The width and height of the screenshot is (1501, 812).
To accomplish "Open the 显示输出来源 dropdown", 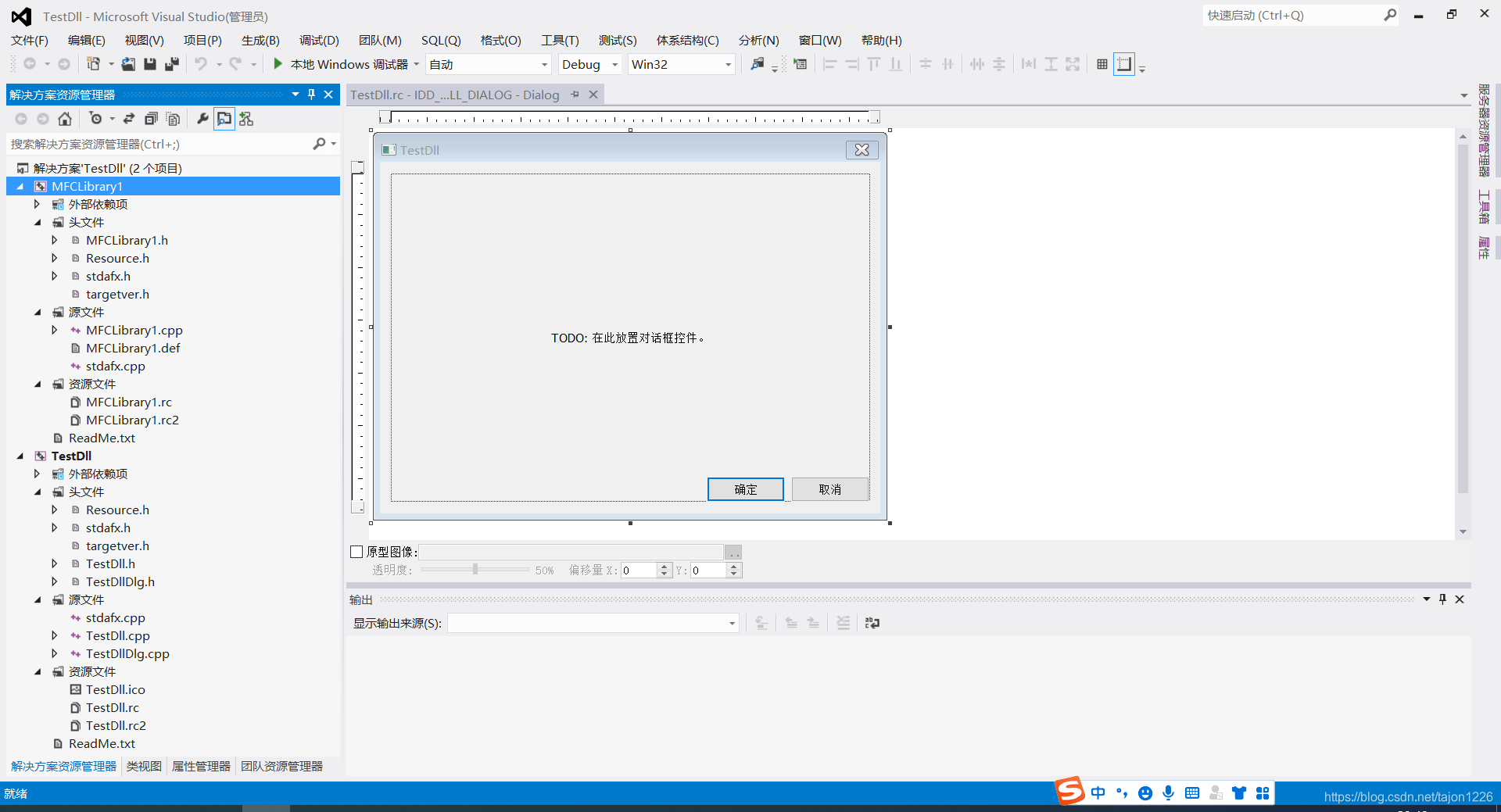I will (x=733, y=623).
